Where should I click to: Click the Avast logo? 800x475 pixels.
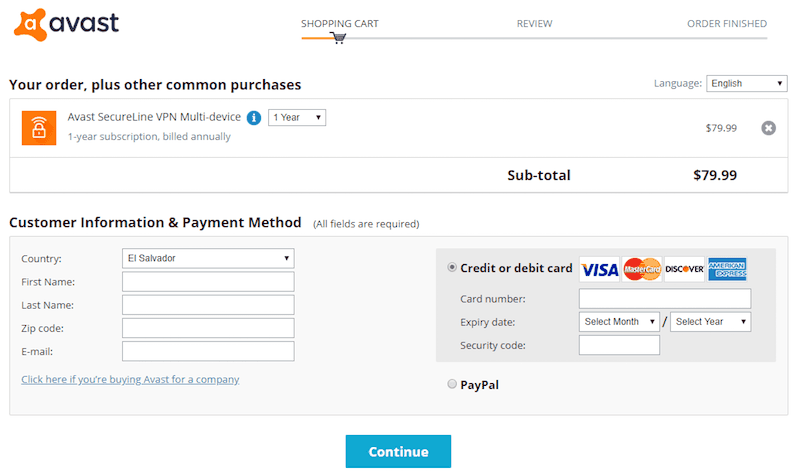tap(66, 22)
